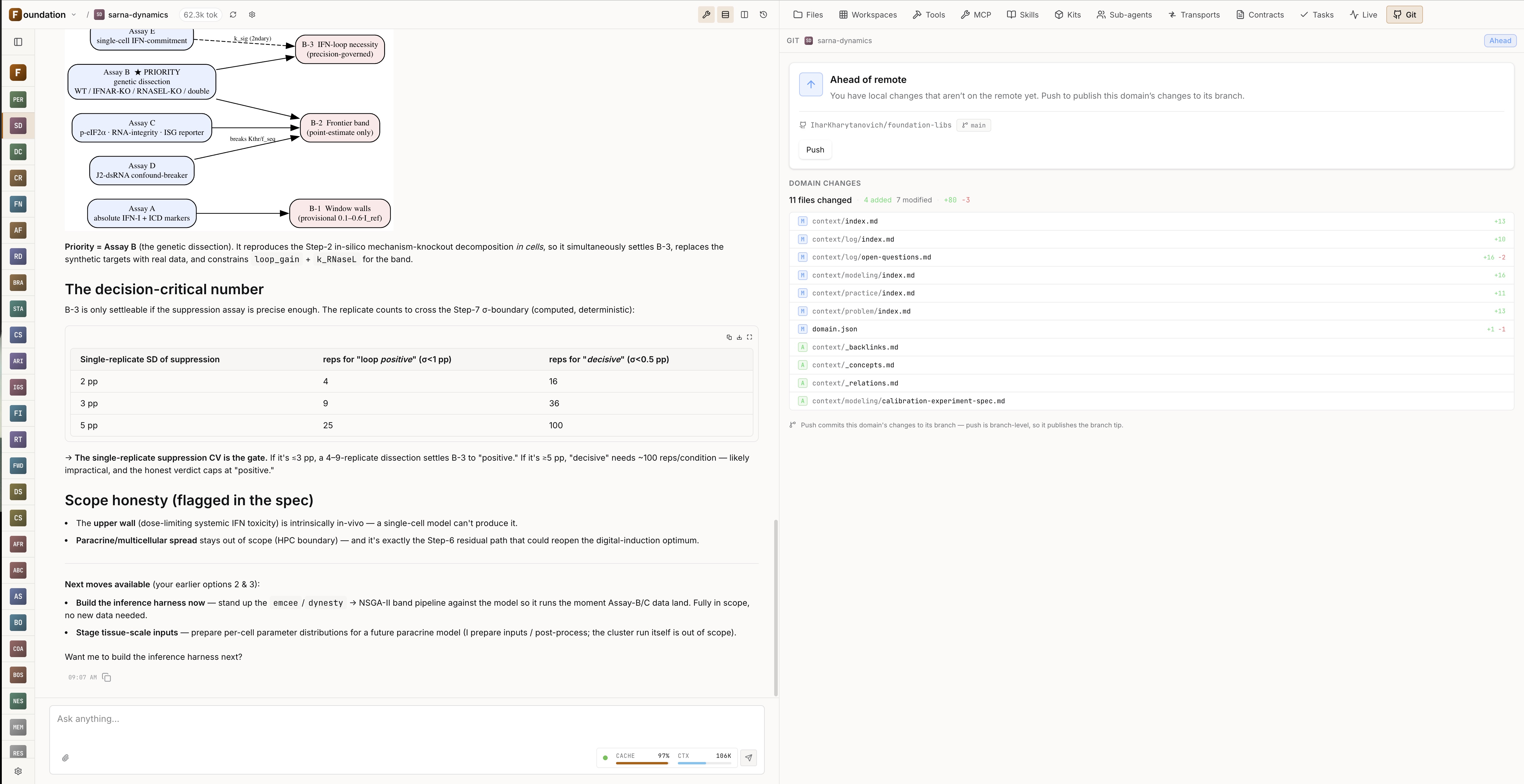Screen dimensions: 1524x784
Task: Select the STA domain sidebar icon
Action: coord(18,308)
